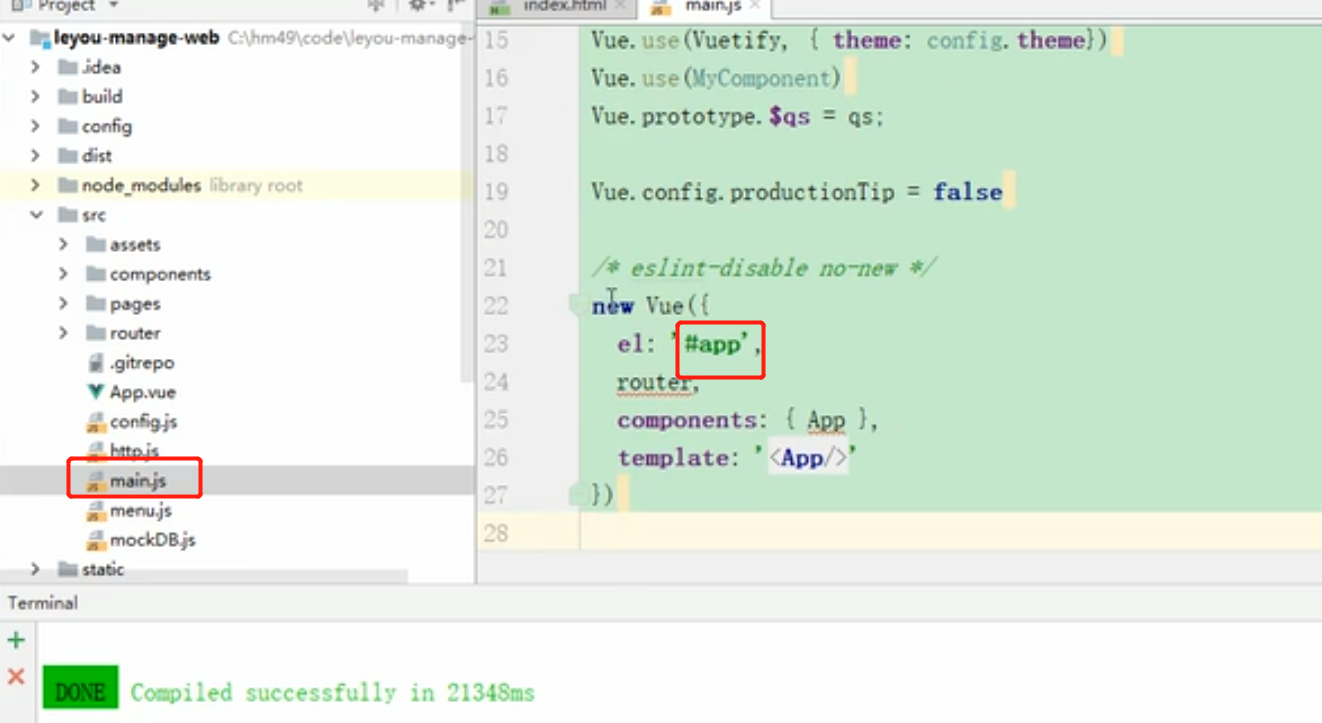Click 'Compiled successfully in 21348ms' terminal message
The image size is (1322, 723).
click(x=332, y=692)
